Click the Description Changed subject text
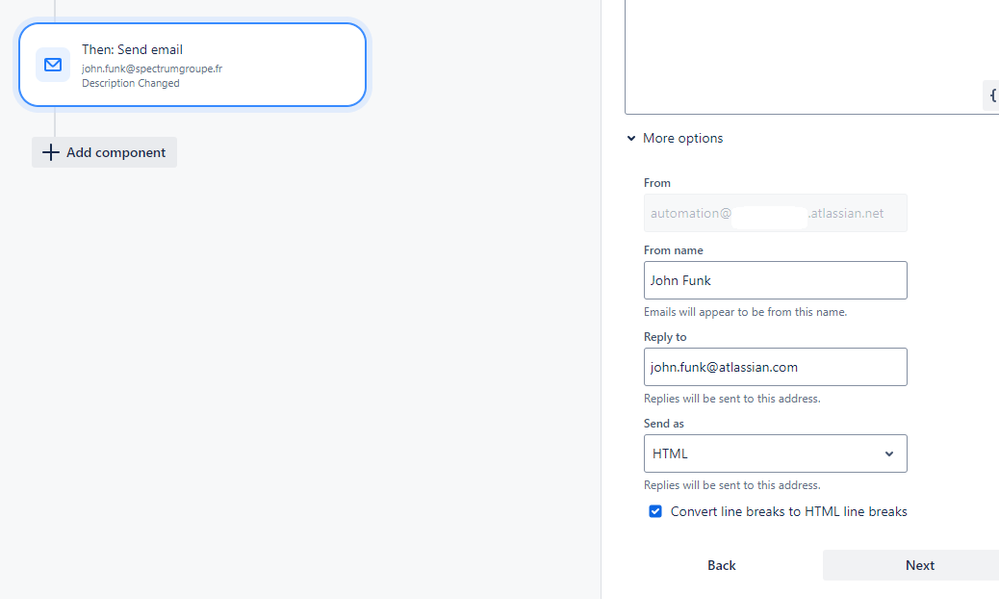 131,83
